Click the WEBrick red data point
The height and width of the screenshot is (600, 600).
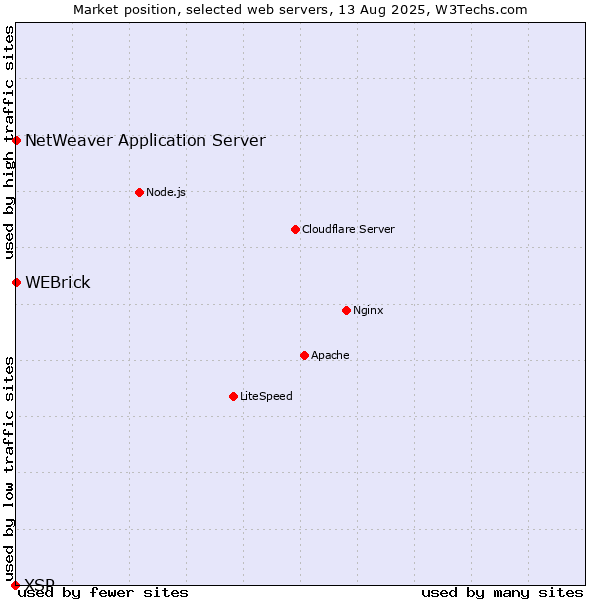point(16,283)
